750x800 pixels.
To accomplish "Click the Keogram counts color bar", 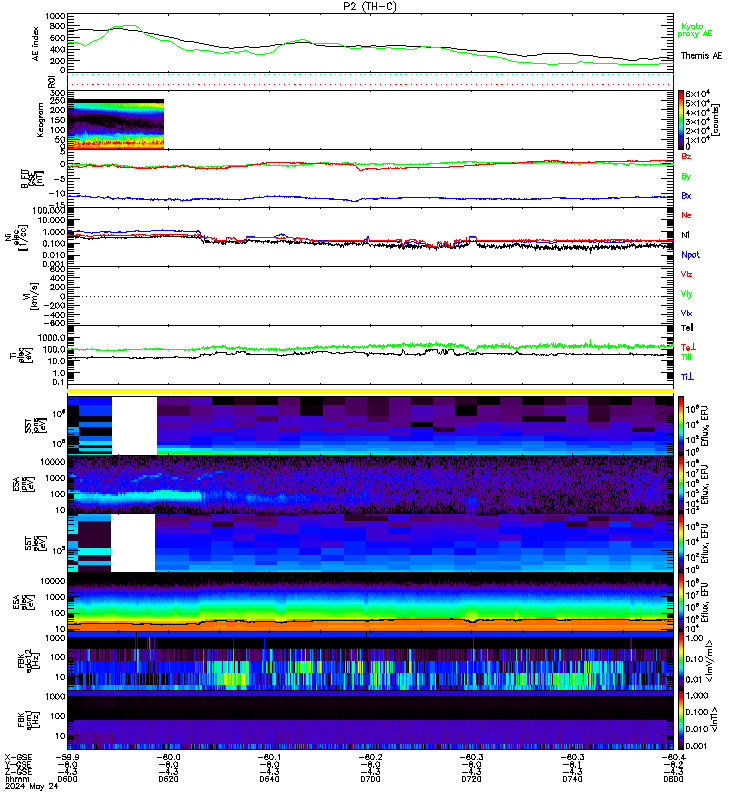I will (x=681, y=119).
